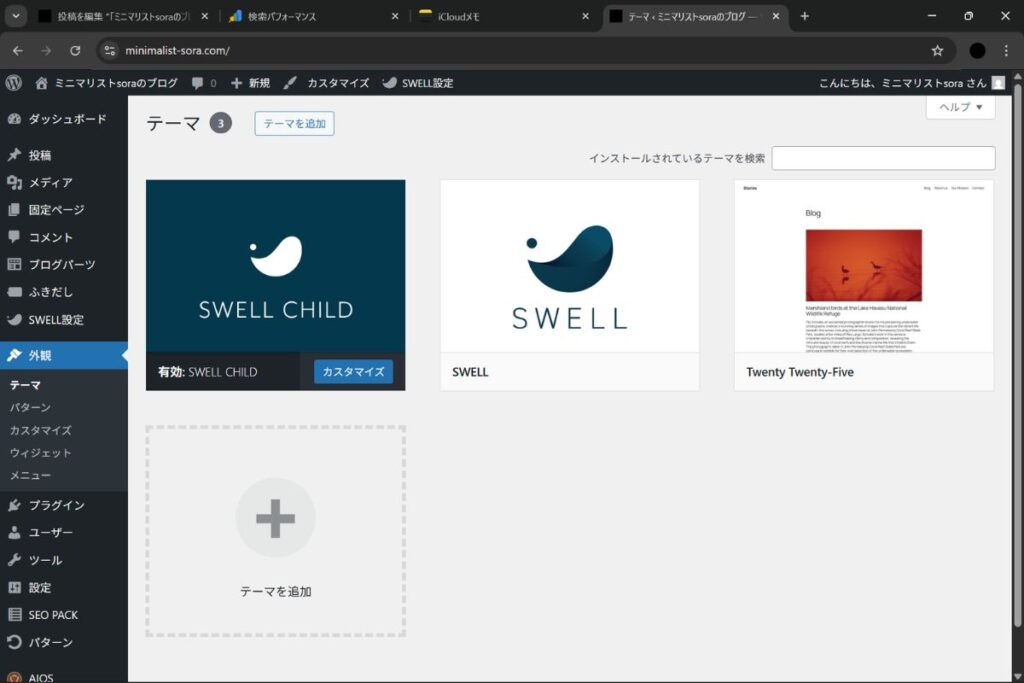Click the installed themes search field
Screen dimensions: 1024x683
click(883, 158)
